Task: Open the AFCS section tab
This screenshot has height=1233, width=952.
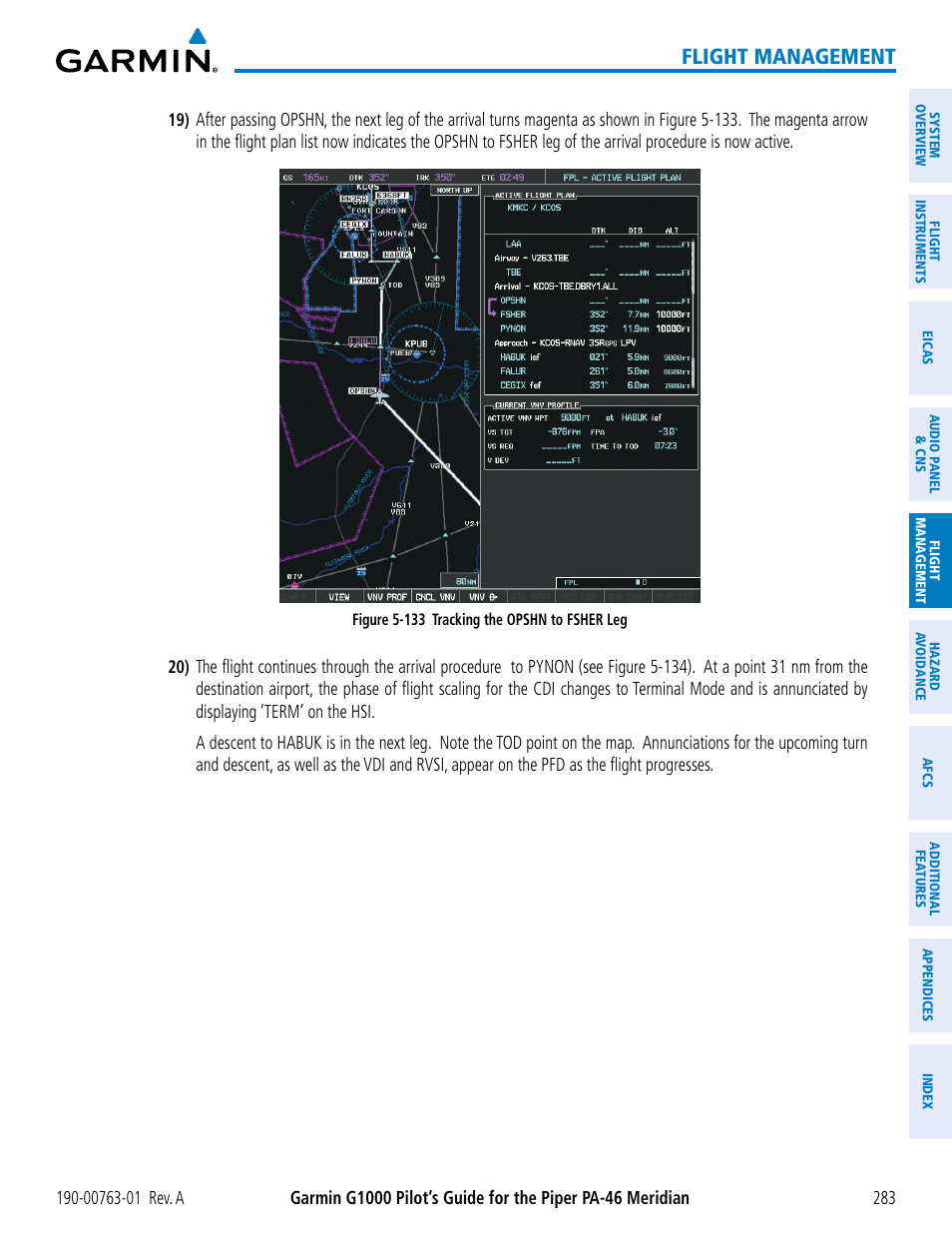Action: (x=929, y=773)
